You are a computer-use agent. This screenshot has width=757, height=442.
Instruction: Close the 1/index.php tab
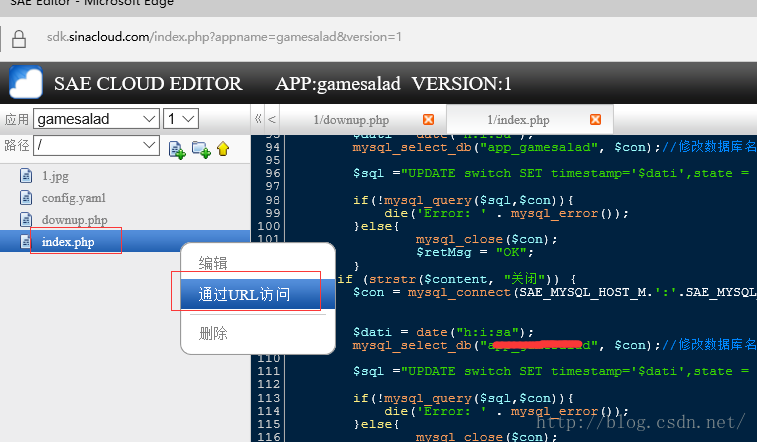pyautogui.click(x=596, y=119)
